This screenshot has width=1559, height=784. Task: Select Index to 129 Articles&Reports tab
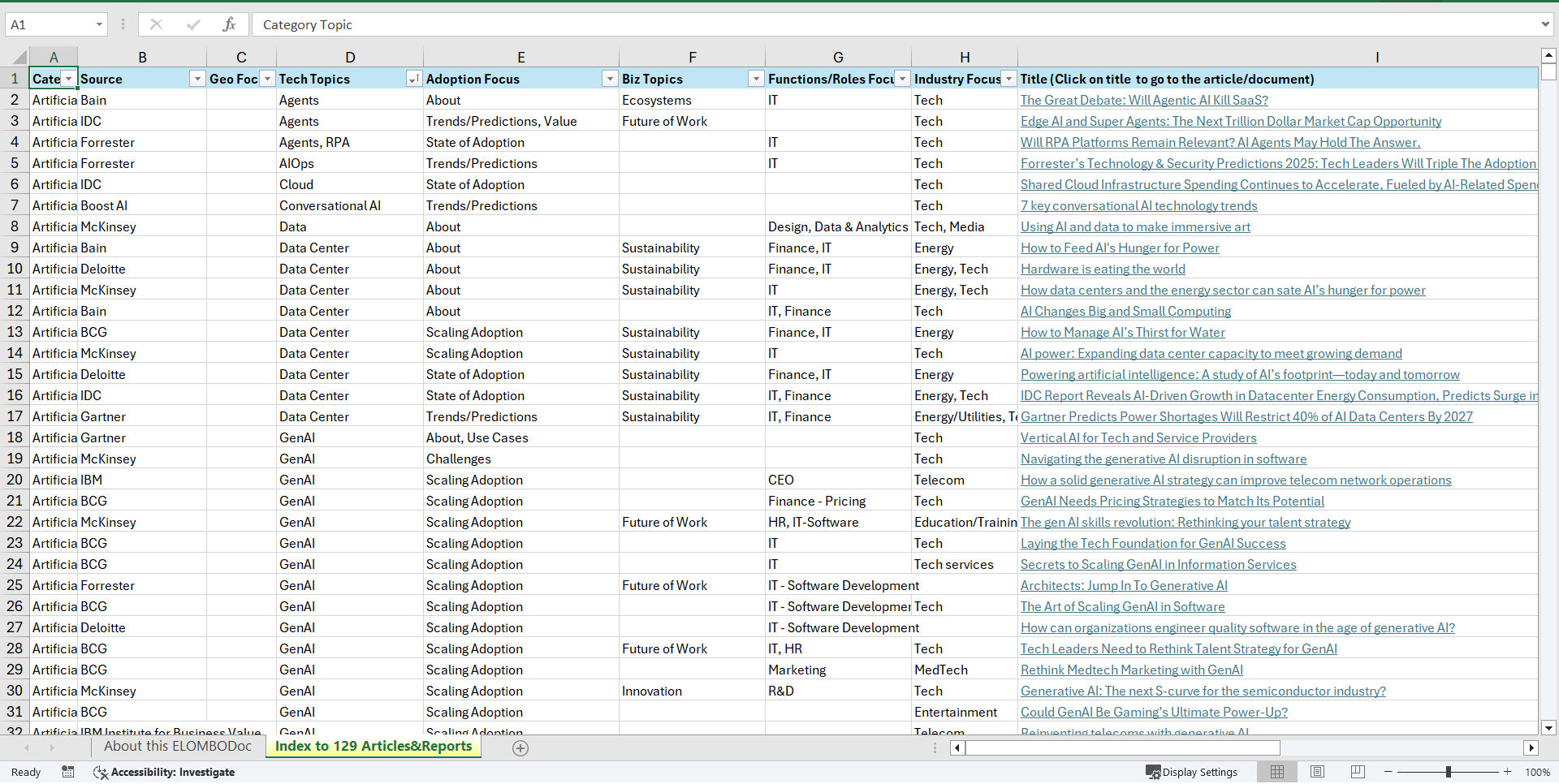point(374,747)
